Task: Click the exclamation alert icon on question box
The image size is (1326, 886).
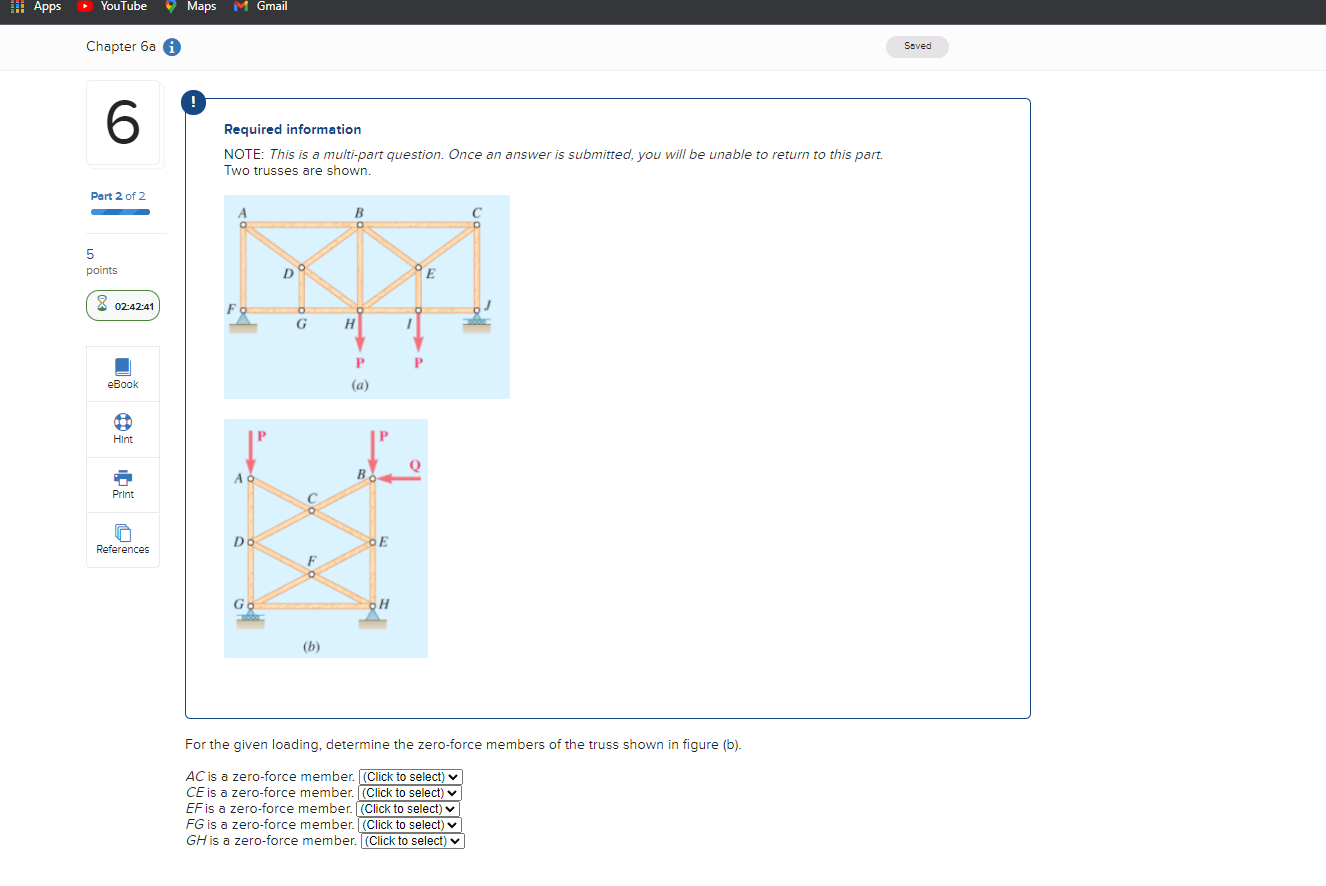Action: (x=195, y=100)
